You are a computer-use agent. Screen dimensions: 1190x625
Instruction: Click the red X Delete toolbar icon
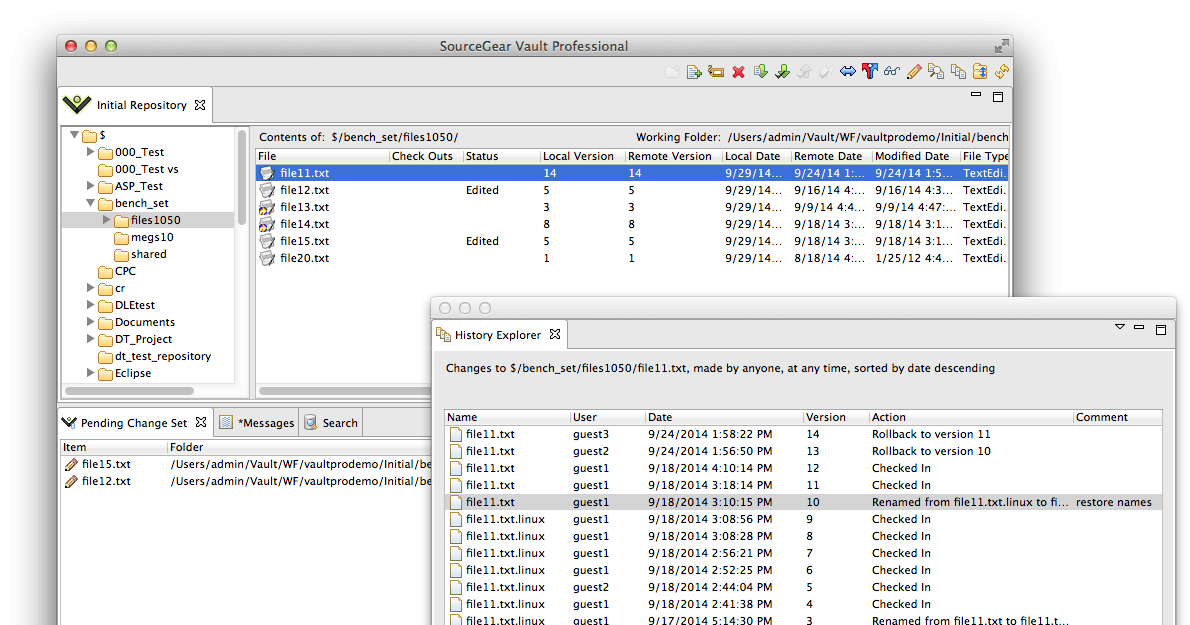pyautogui.click(x=738, y=72)
